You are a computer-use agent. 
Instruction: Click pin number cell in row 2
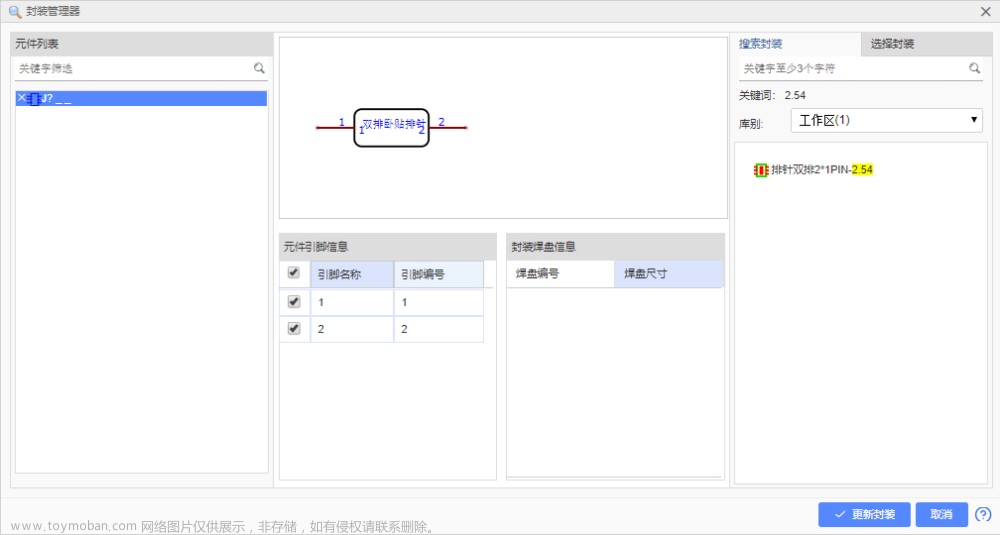tap(439, 329)
